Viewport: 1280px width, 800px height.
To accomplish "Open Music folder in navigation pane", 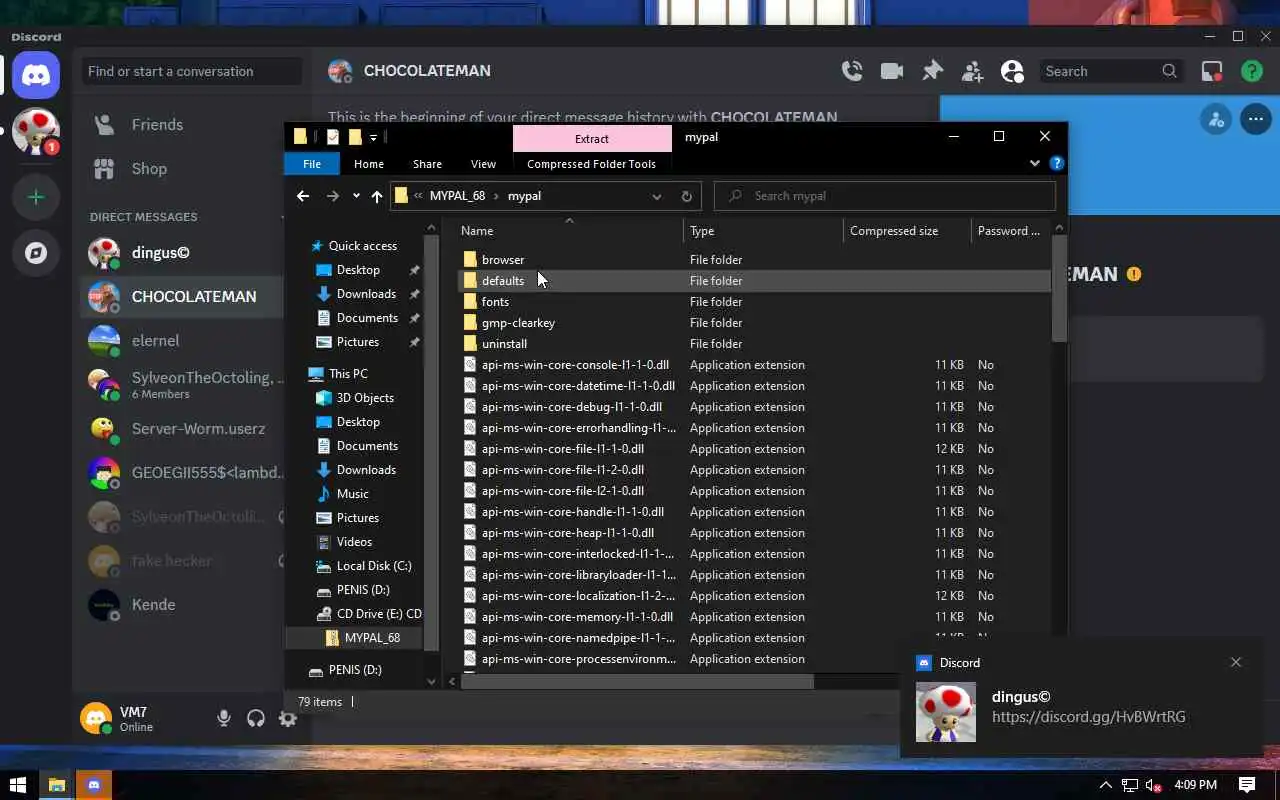I will [353, 494].
